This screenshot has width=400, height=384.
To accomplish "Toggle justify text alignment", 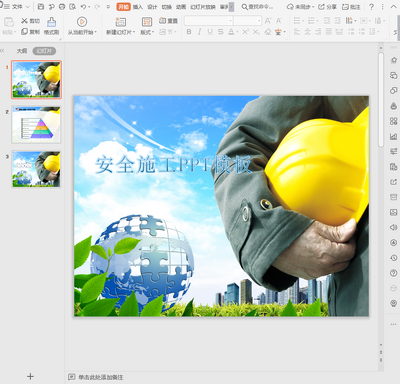I will pyautogui.click(x=329, y=32).
